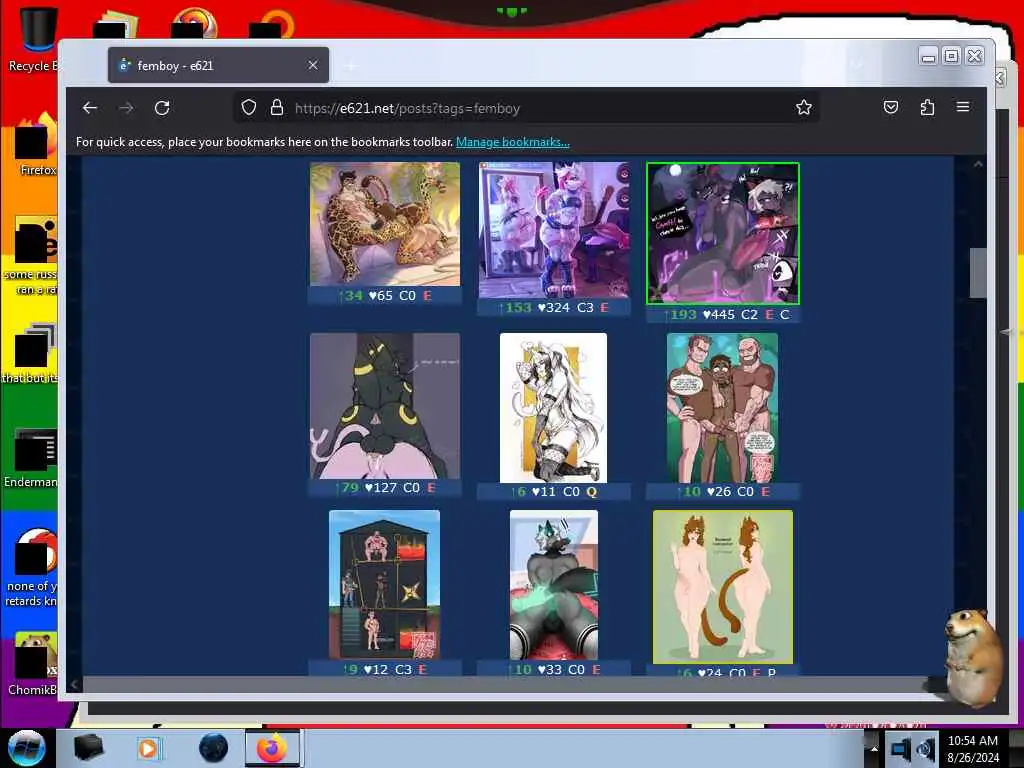Open the thumbnail scored 9 with 12 favorites
This screenshot has width=1024, height=768.
point(385,584)
